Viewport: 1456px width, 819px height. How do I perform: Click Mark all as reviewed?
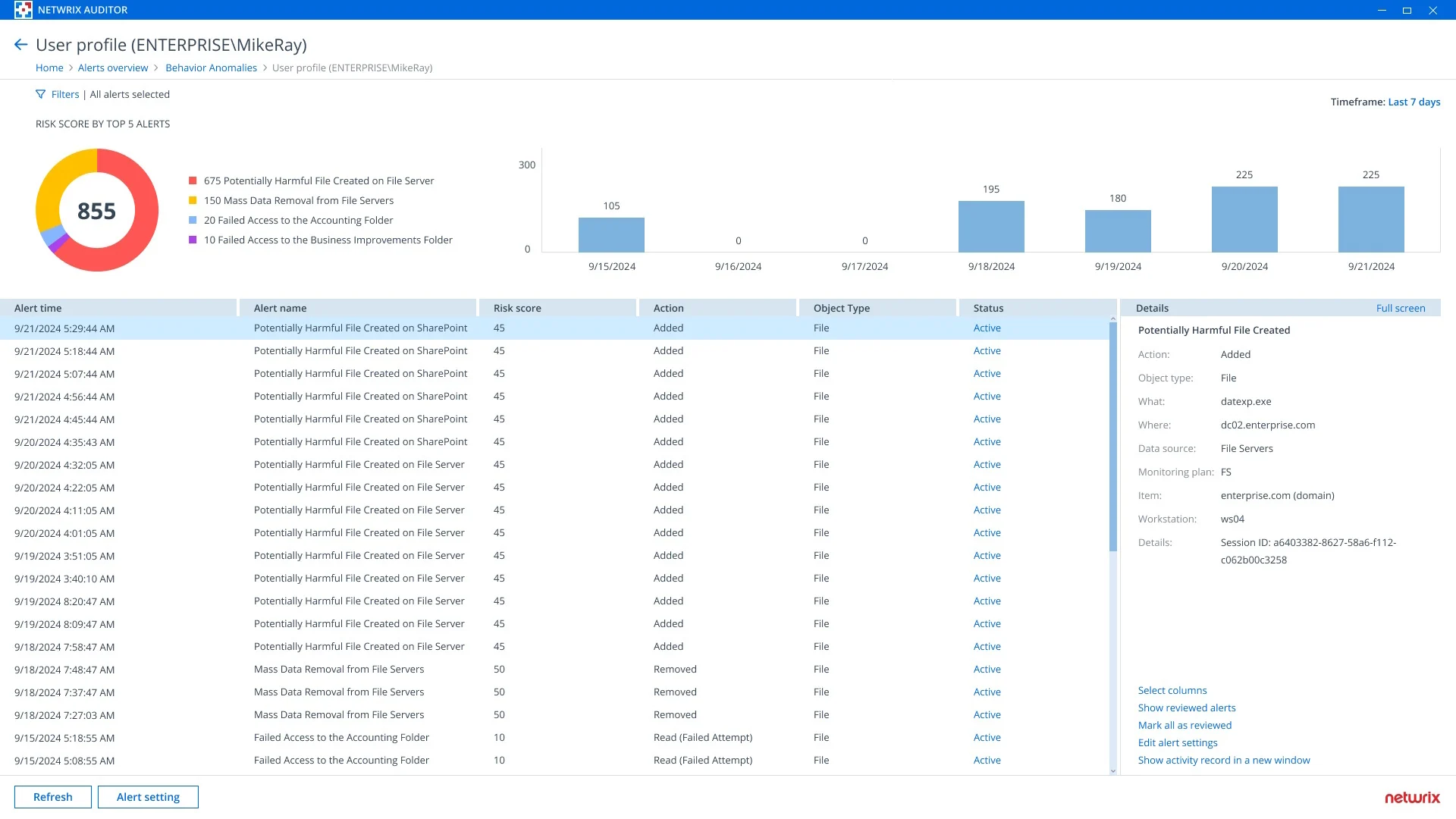(x=1185, y=725)
